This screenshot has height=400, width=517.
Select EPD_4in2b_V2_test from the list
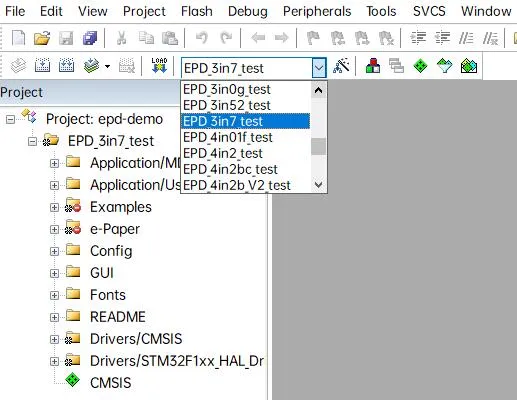[x=246, y=185]
